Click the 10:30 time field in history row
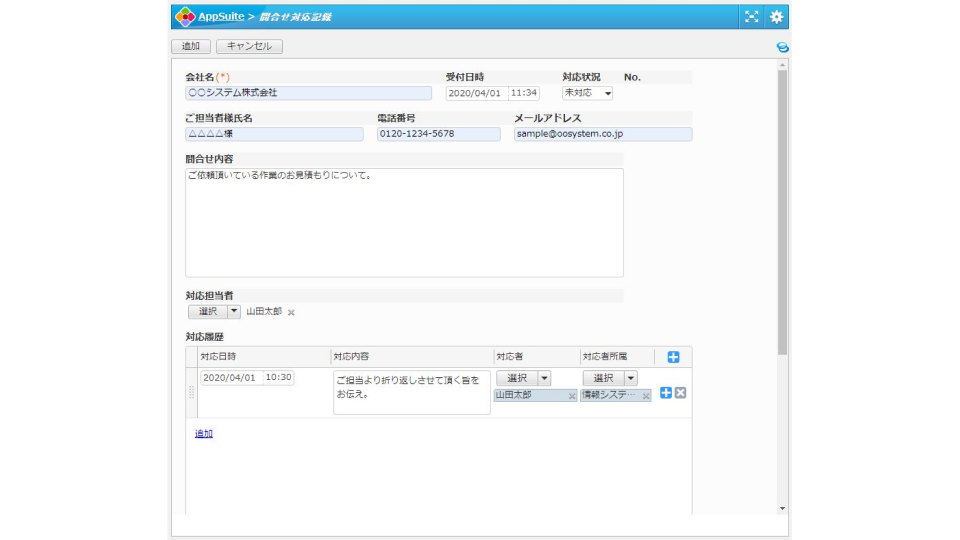Image resolution: width=960 pixels, height=540 pixels. coord(279,378)
